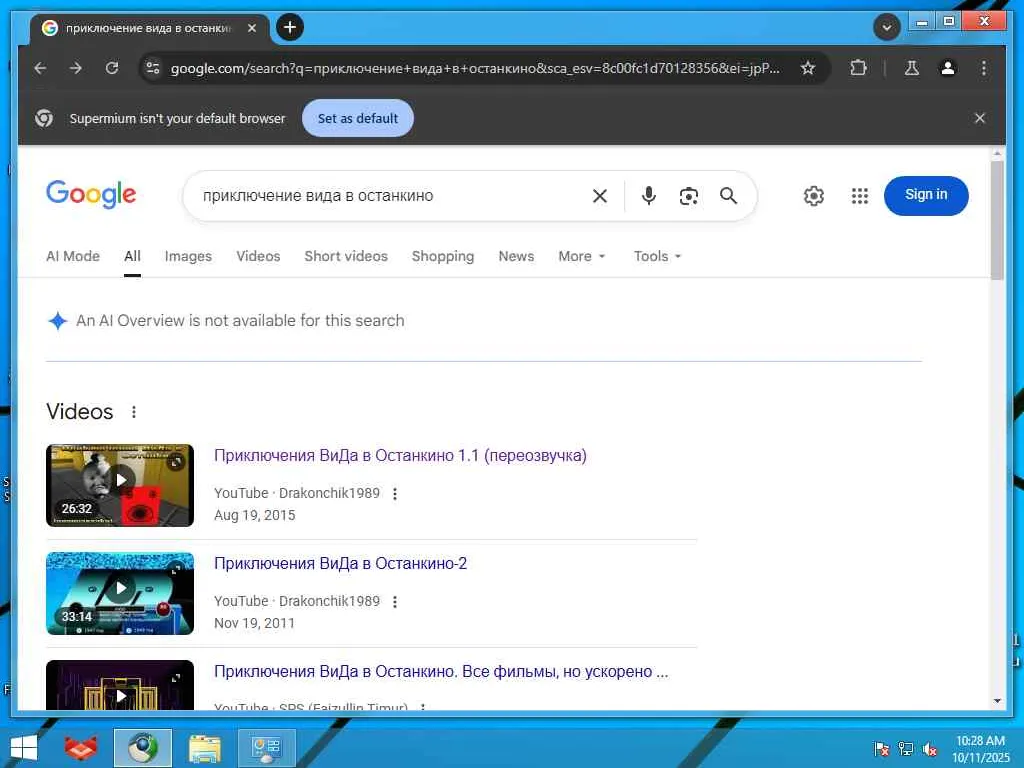The image size is (1024, 768).
Task: Click the page vertical scrollbar thumb
Action: tap(997, 220)
